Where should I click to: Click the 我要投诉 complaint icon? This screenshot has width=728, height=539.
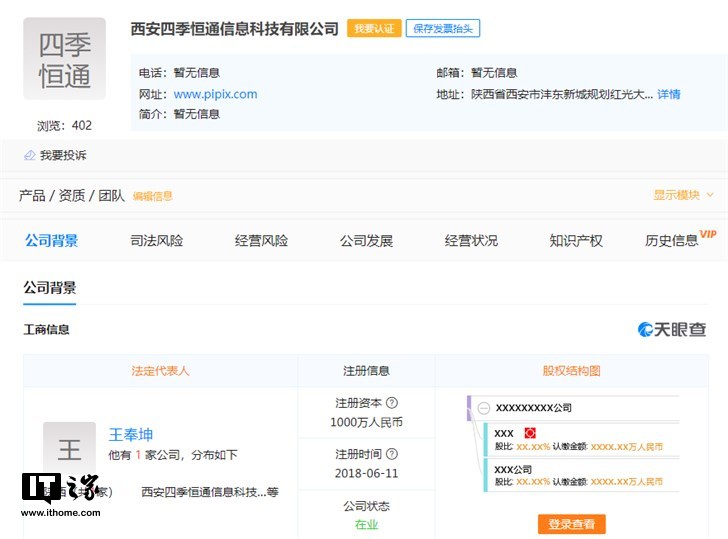[30, 155]
